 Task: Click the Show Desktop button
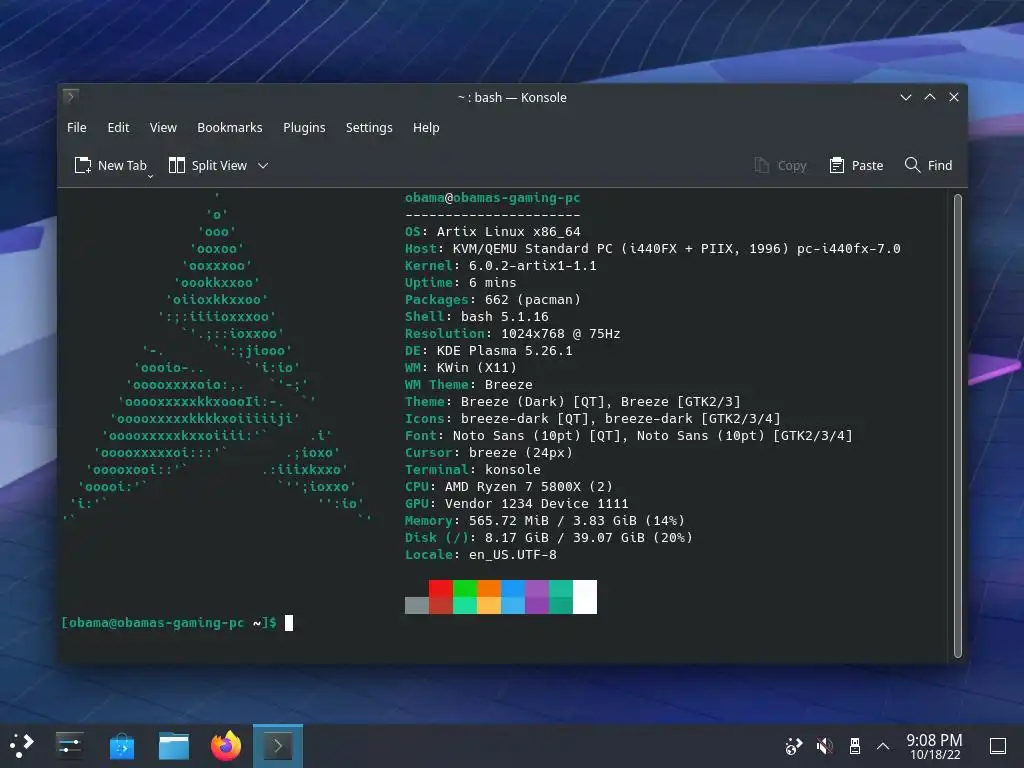[998, 746]
